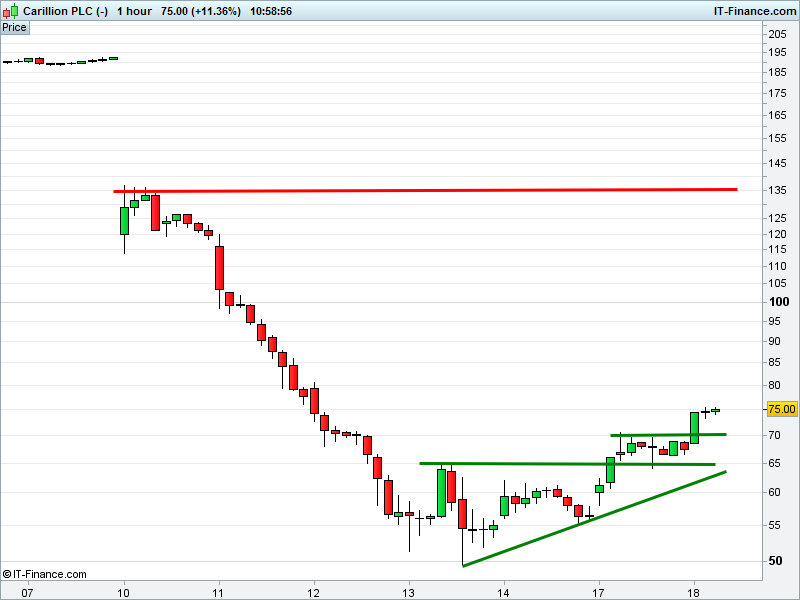Screen dimensions: 800x600
Task: Open the 1 hour timeframe label
Action: point(134,11)
